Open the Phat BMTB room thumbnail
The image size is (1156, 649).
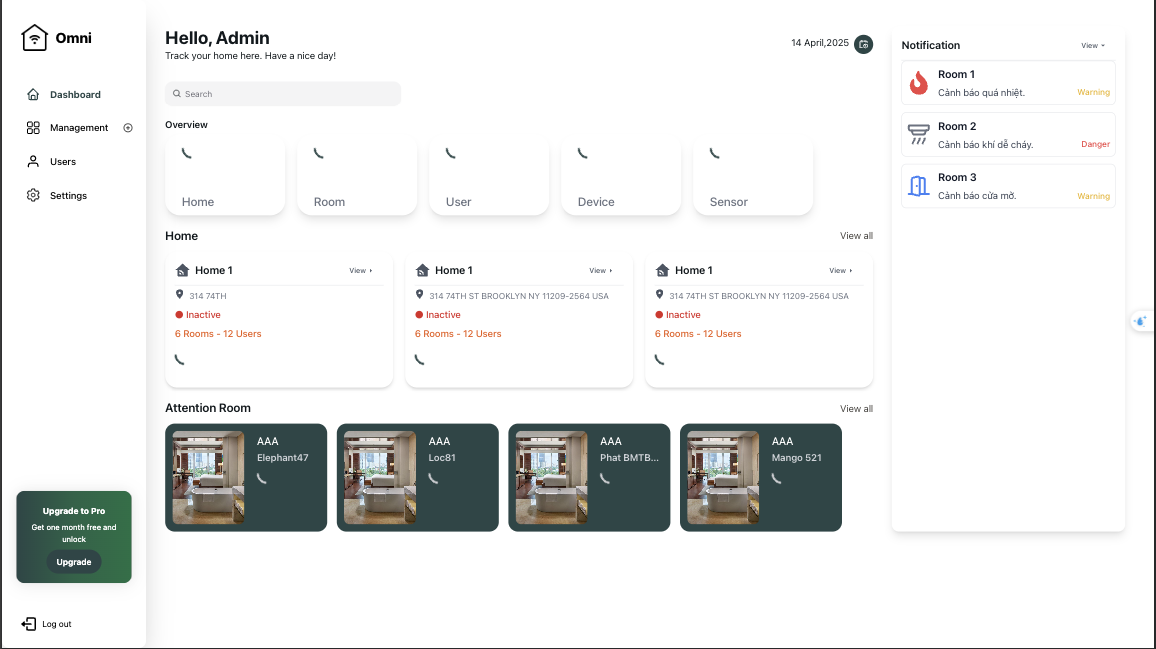pyautogui.click(x=551, y=478)
